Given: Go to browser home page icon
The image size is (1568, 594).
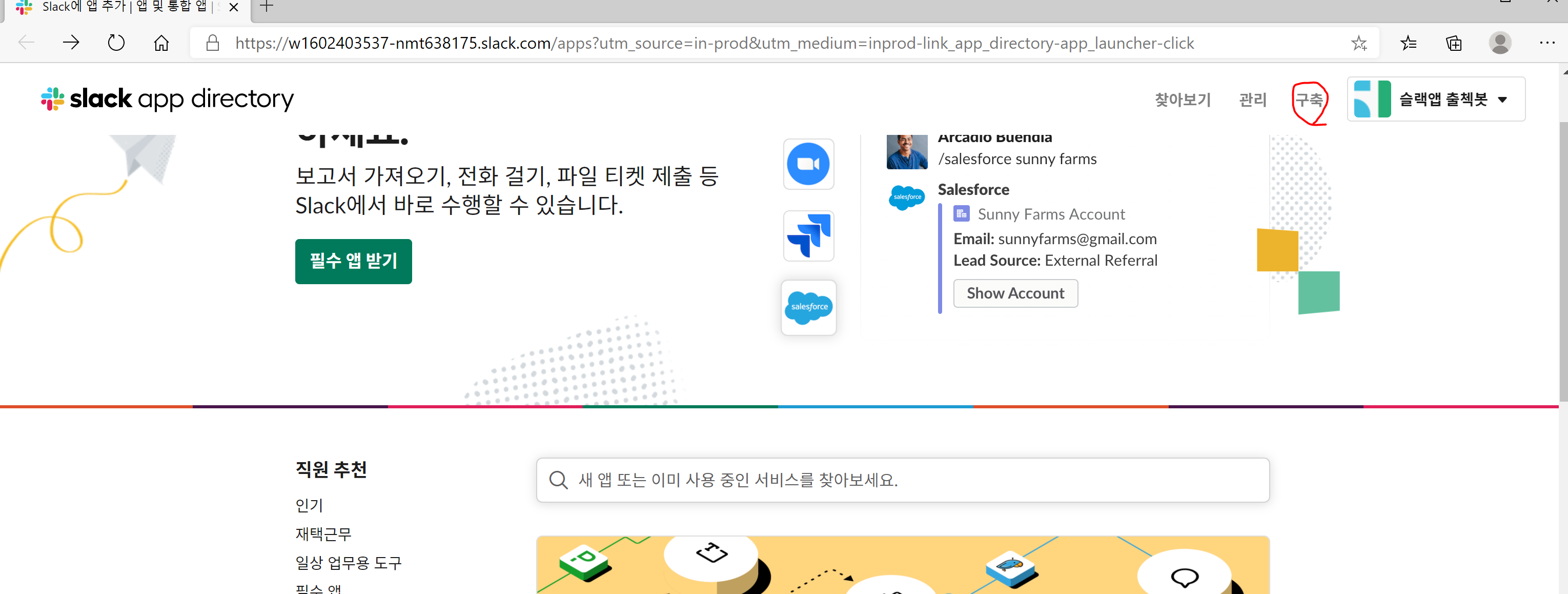Looking at the screenshot, I should [161, 43].
